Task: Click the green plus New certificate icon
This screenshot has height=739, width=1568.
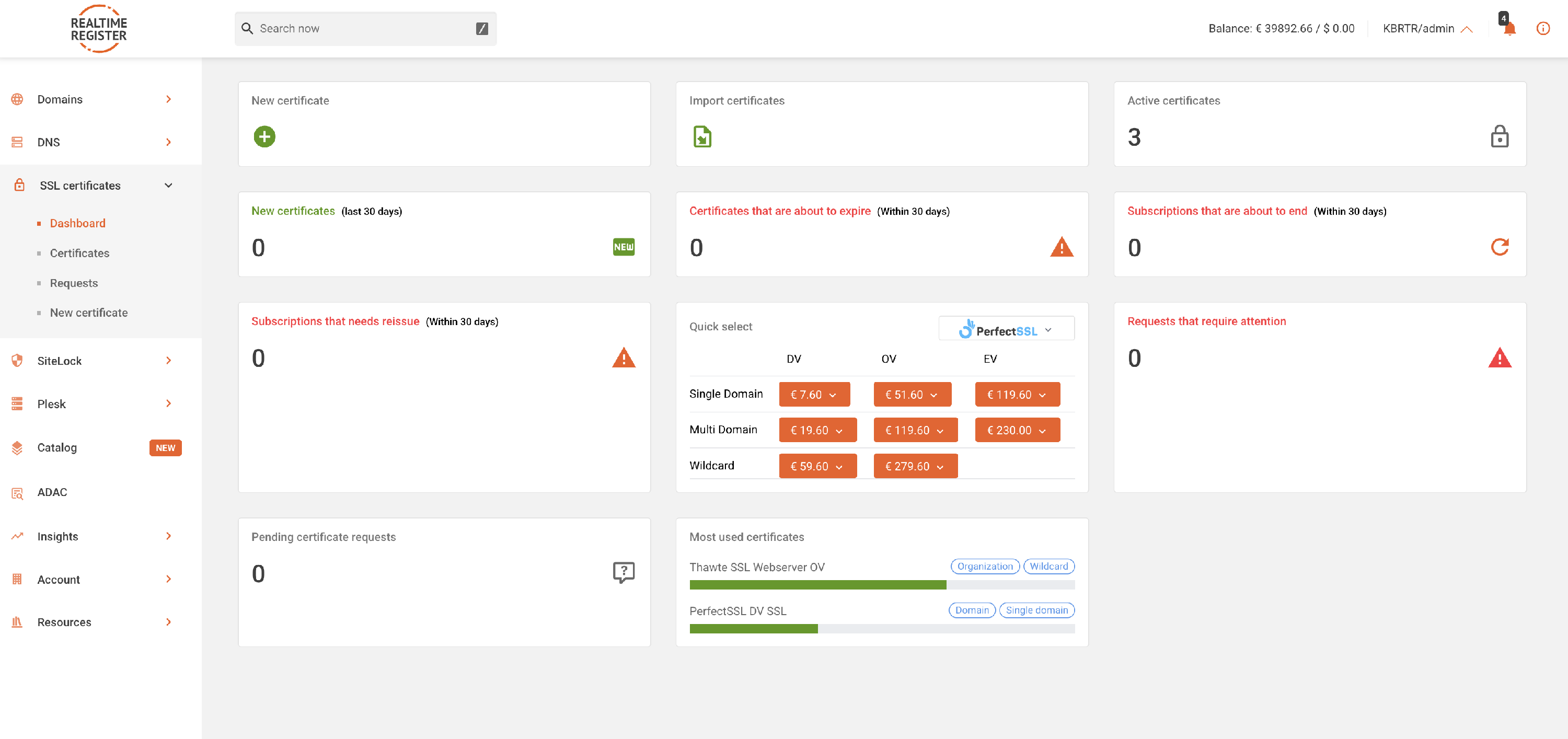Action: 264,136
